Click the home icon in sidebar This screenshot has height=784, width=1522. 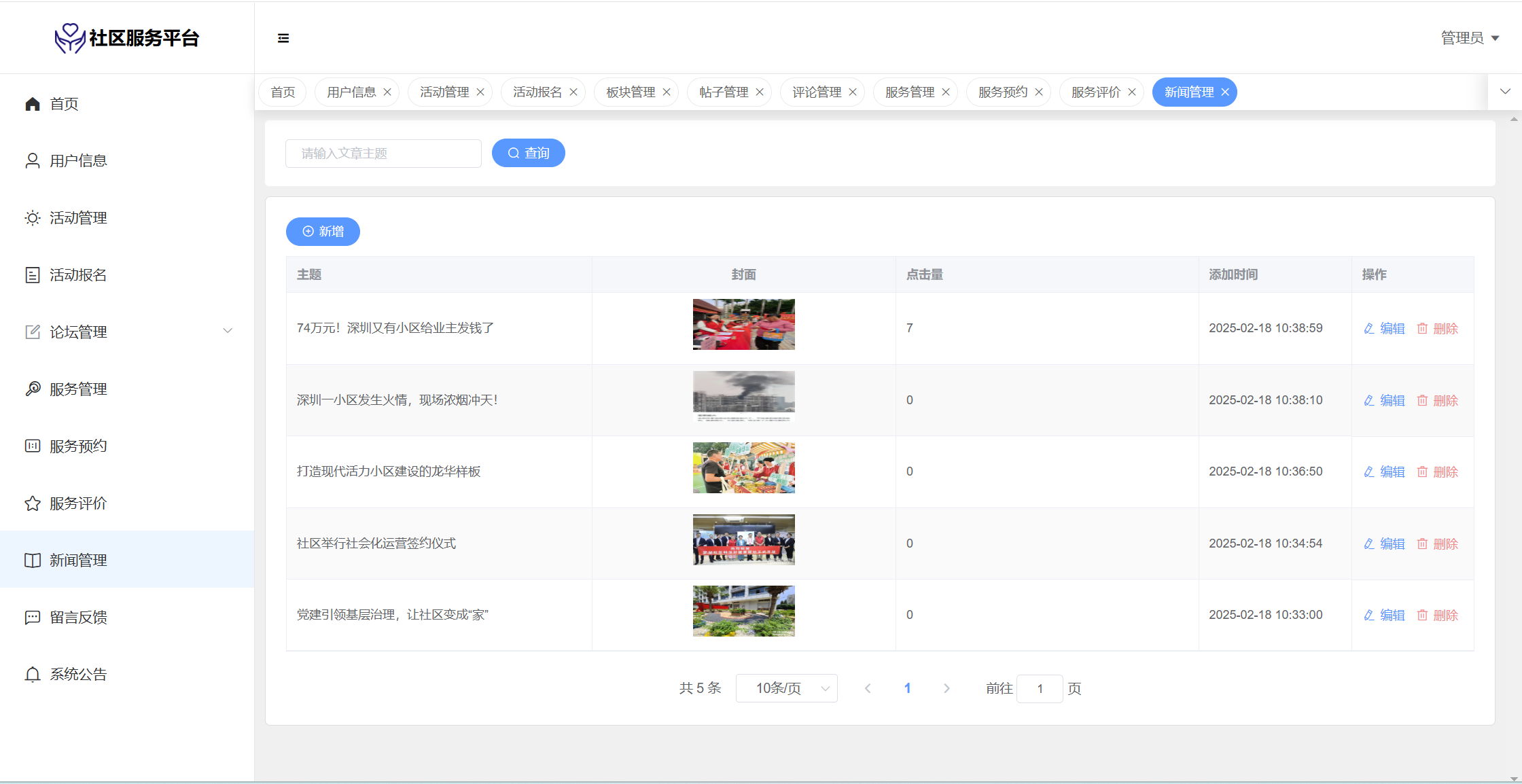(x=33, y=104)
